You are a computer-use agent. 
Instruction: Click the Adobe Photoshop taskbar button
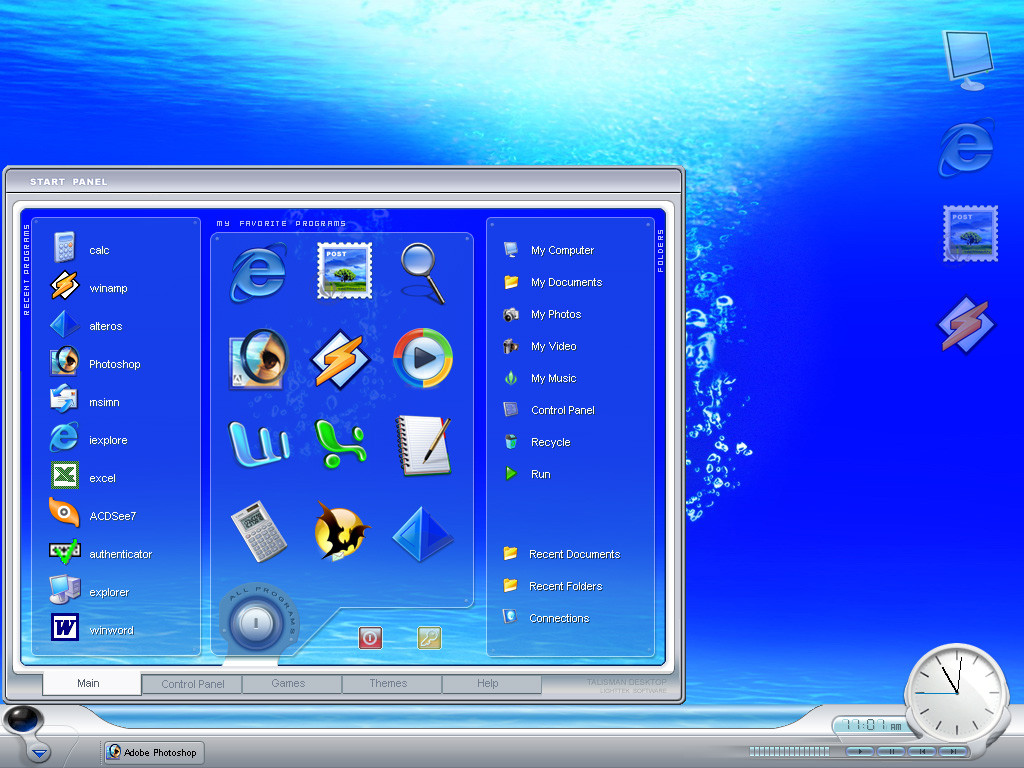[154, 752]
